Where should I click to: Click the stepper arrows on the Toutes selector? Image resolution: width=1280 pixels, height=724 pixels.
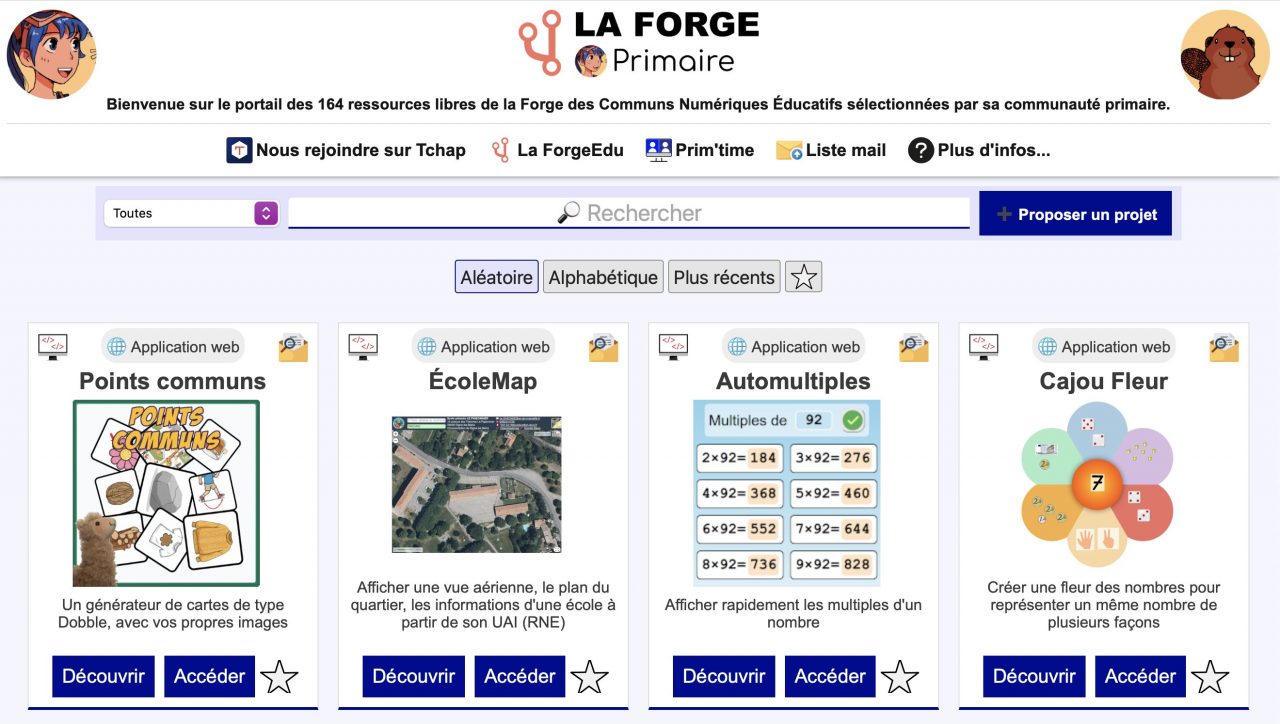(266, 213)
